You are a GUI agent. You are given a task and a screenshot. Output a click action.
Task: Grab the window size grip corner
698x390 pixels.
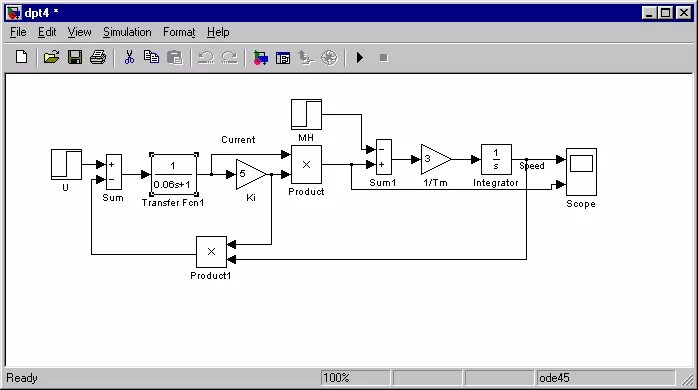[x=687, y=379]
